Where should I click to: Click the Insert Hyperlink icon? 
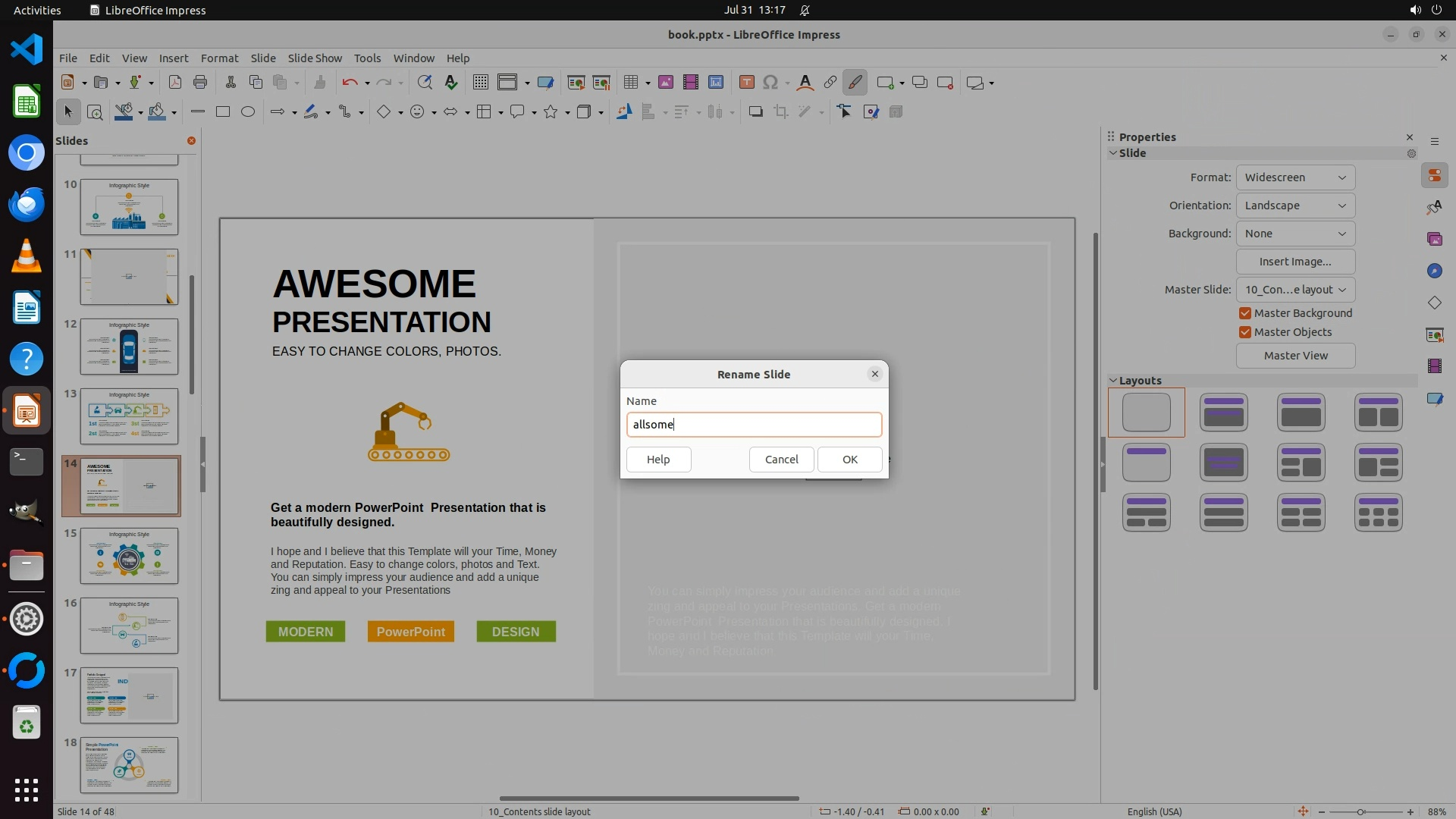[830, 83]
